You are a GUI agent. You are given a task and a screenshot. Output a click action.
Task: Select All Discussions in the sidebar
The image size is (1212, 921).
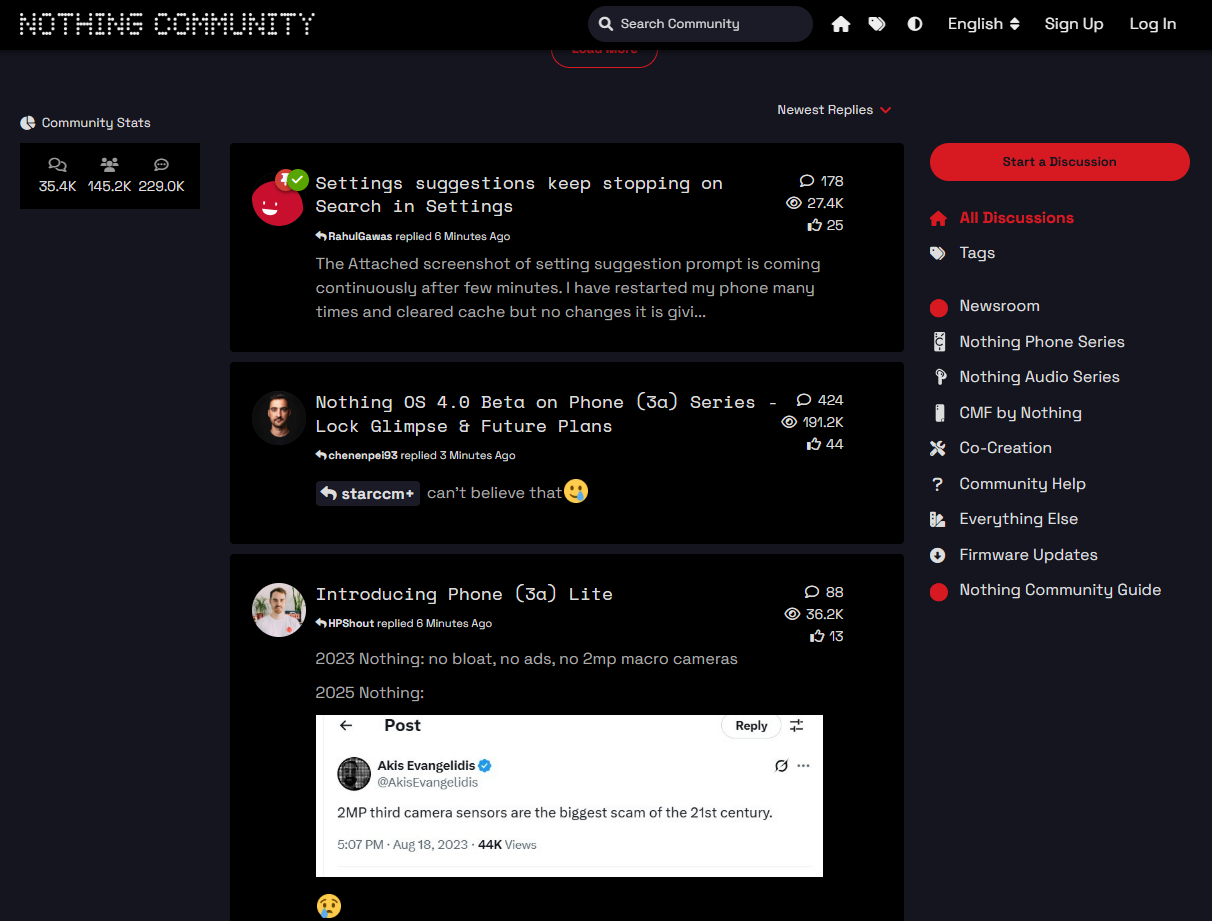point(1016,217)
